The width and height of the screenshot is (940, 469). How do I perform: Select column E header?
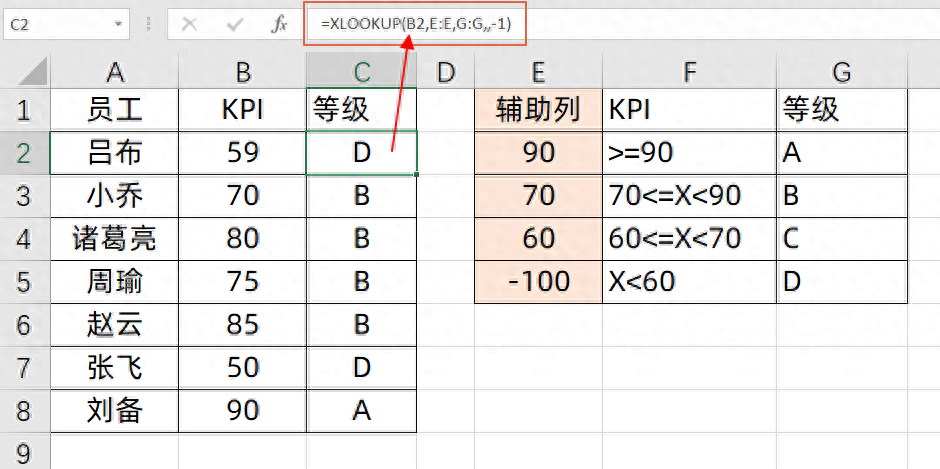(538, 73)
